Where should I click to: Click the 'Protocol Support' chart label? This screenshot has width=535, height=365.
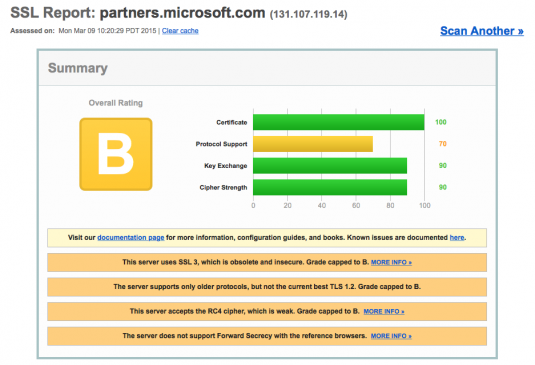(221, 144)
